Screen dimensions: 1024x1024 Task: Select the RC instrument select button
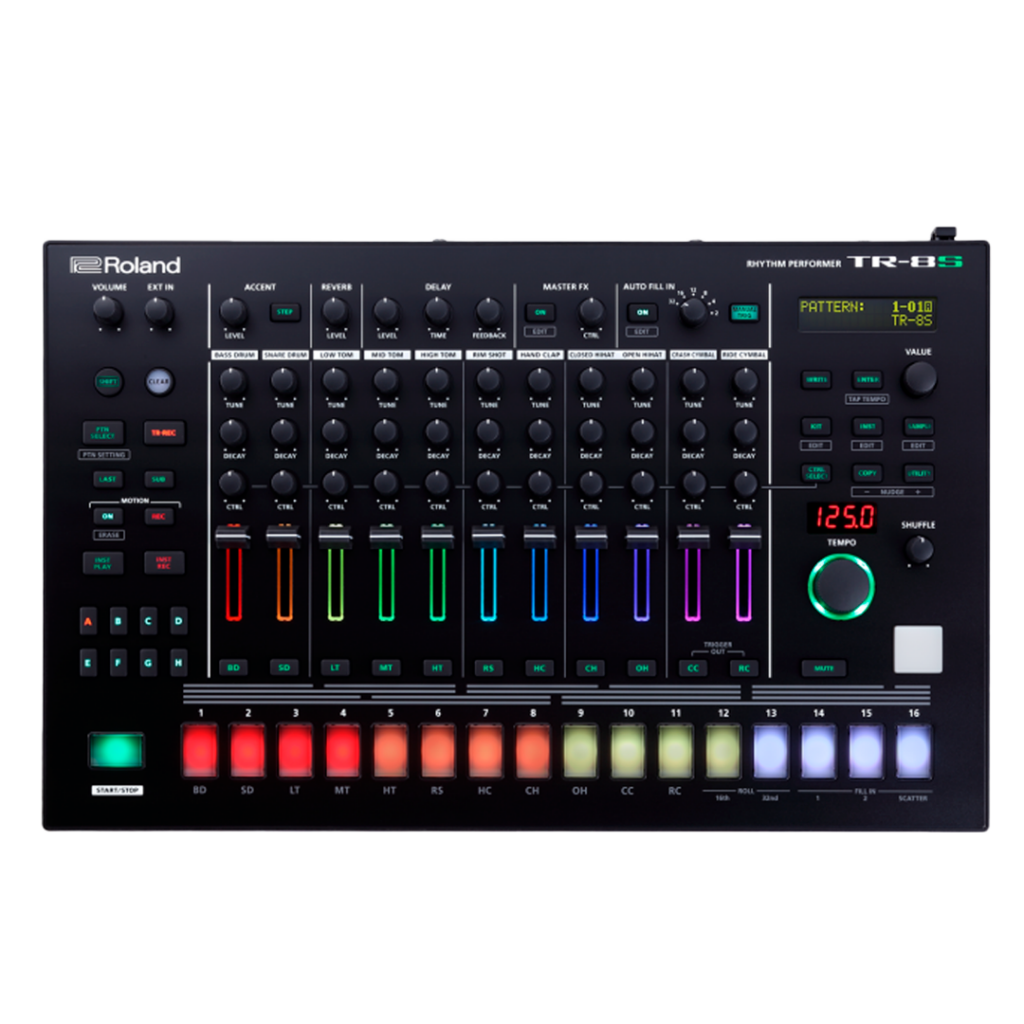click(x=744, y=667)
